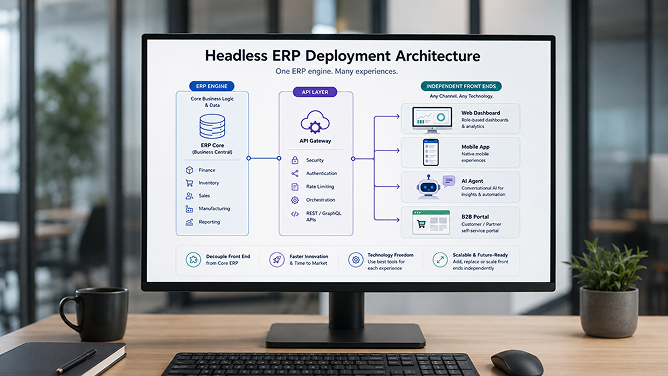Viewport: 668px width, 376px height.
Task: Click the 'ERP Core (Business Central)' label
Action: tap(212, 148)
